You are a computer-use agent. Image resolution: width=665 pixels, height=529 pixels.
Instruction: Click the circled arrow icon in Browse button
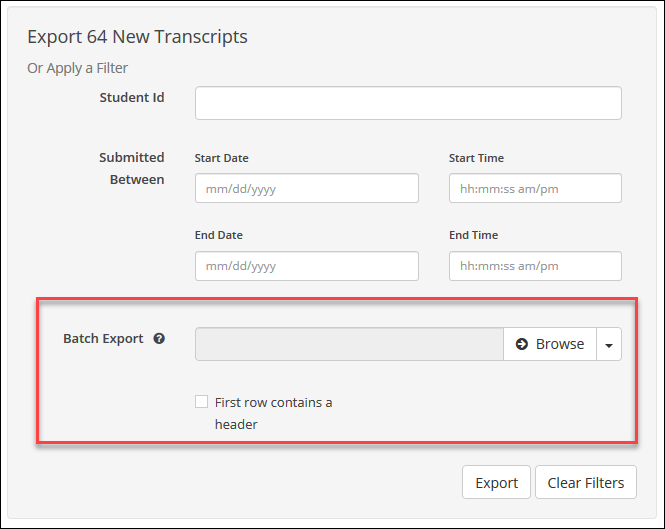[x=521, y=344]
